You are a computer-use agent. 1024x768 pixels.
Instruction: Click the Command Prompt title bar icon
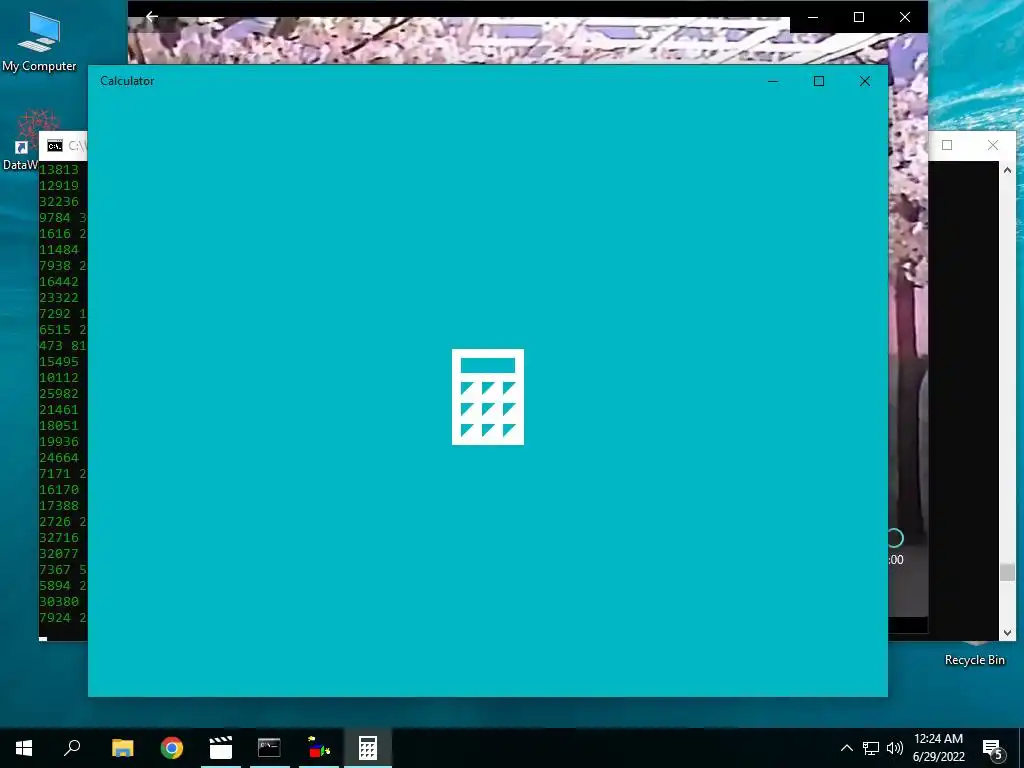55,146
